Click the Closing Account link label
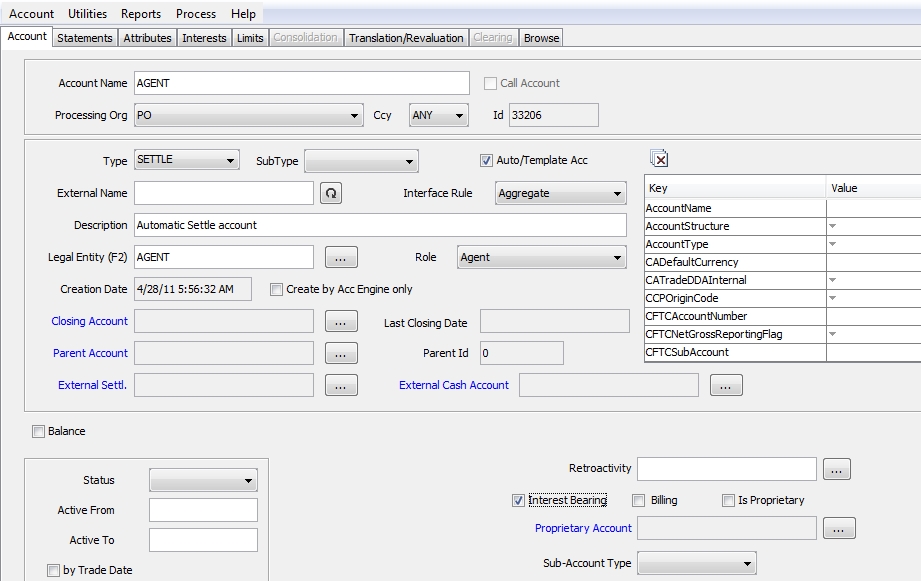Screen dimensions: 921x581 pyautogui.click(x=89, y=321)
